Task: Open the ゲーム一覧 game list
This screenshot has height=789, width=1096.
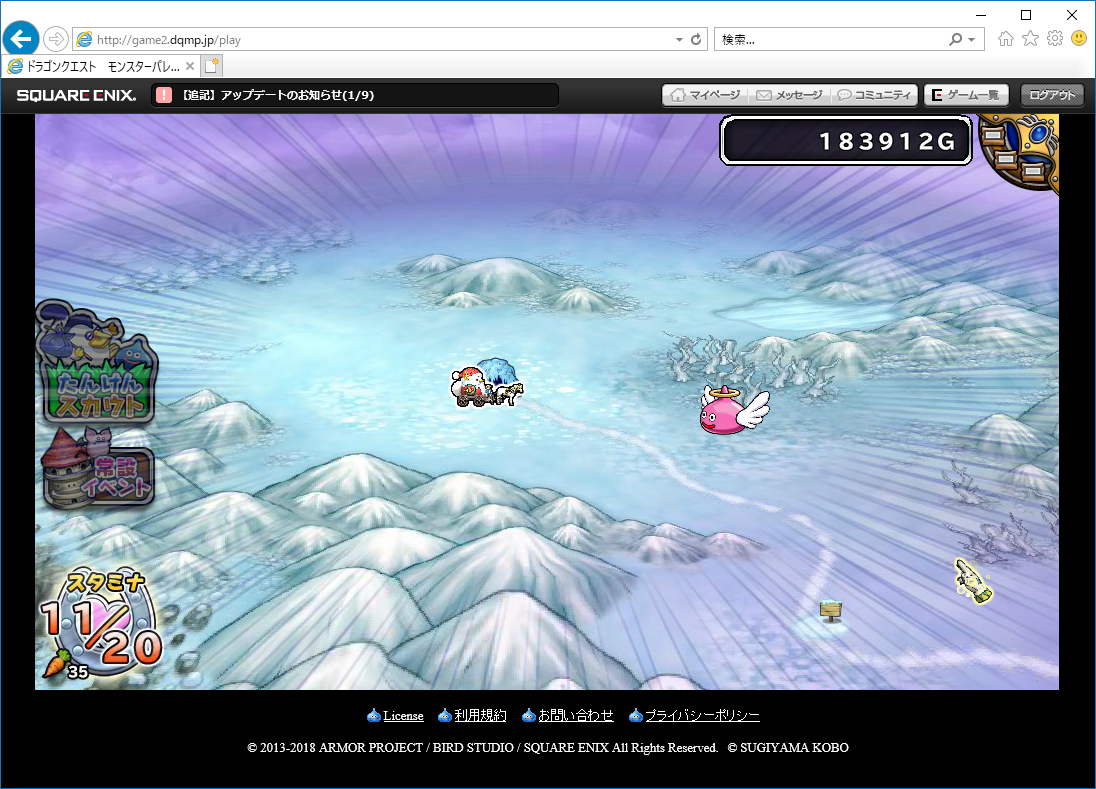Action: tap(964, 95)
